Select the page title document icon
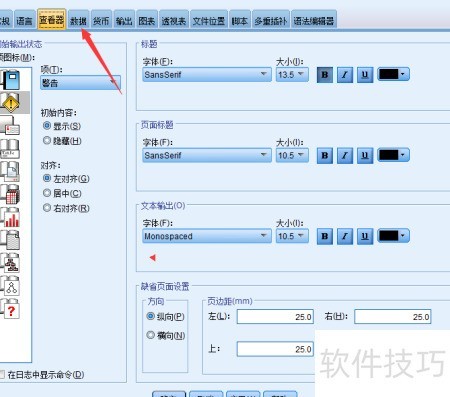The height and width of the screenshot is (397, 450). (x=11, y=171)
